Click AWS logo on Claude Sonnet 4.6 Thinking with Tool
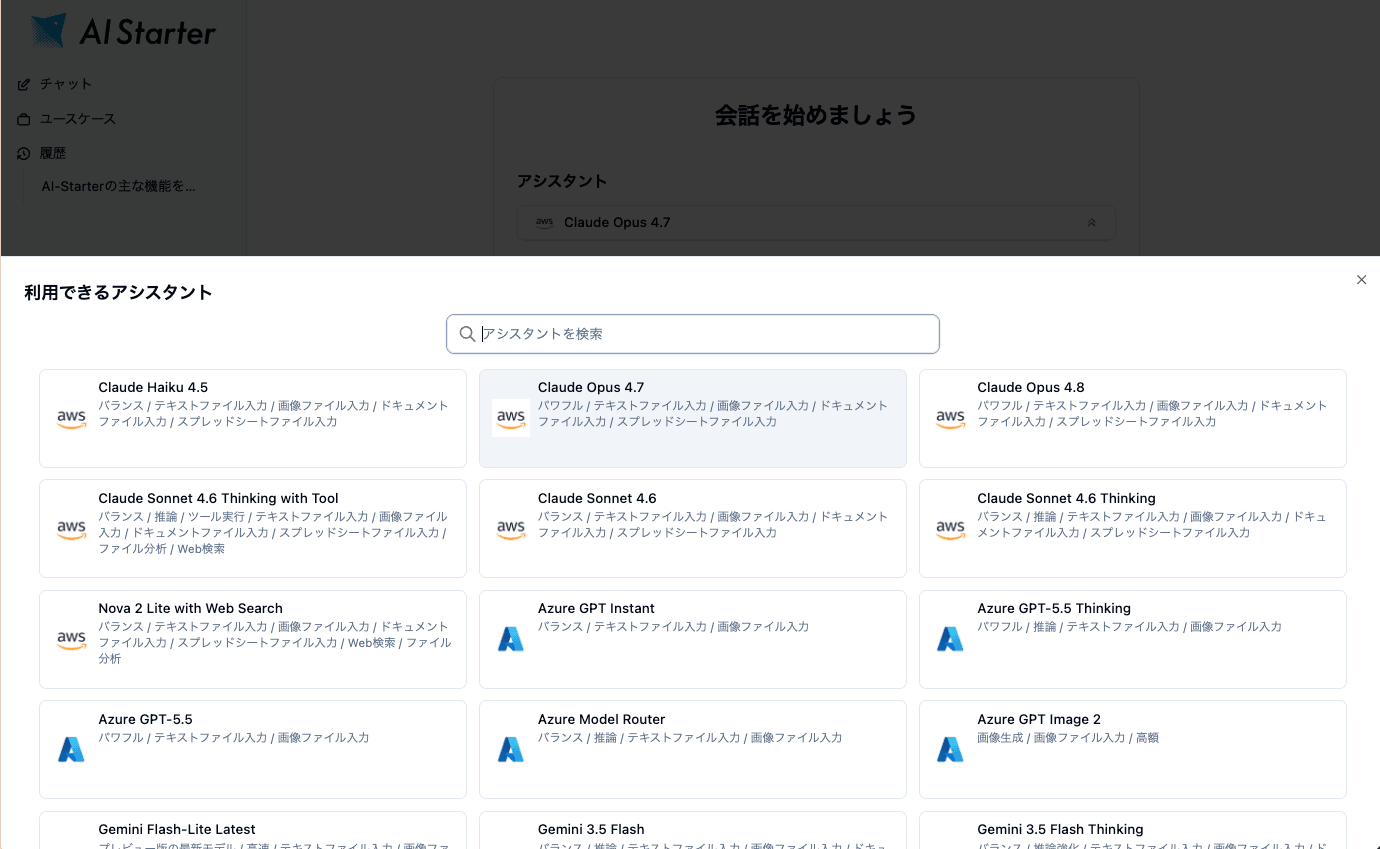The image size is (1380, 849). pos(71,529)
